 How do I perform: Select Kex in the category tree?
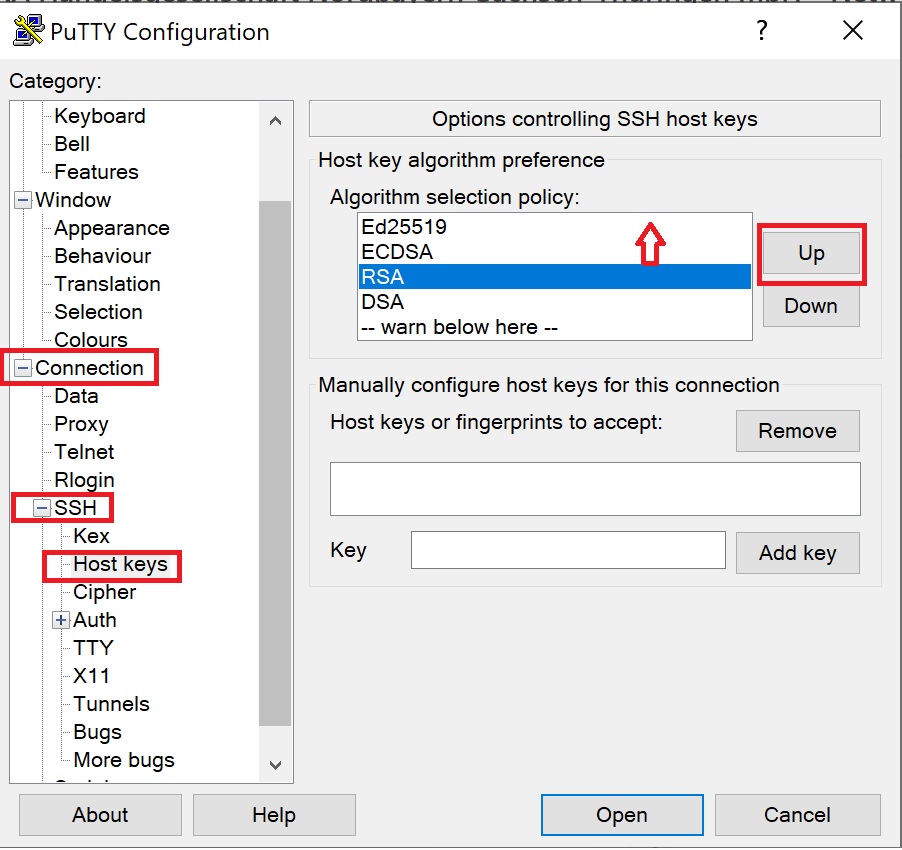click(91, 536)
